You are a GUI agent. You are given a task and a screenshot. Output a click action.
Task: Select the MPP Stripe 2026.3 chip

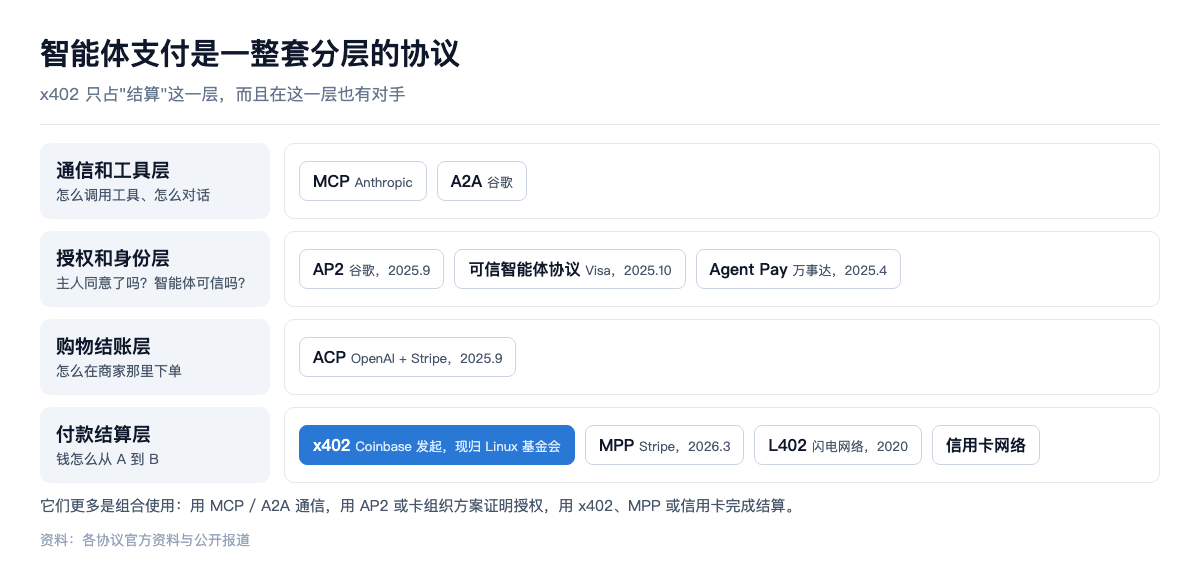pos(664,445)
